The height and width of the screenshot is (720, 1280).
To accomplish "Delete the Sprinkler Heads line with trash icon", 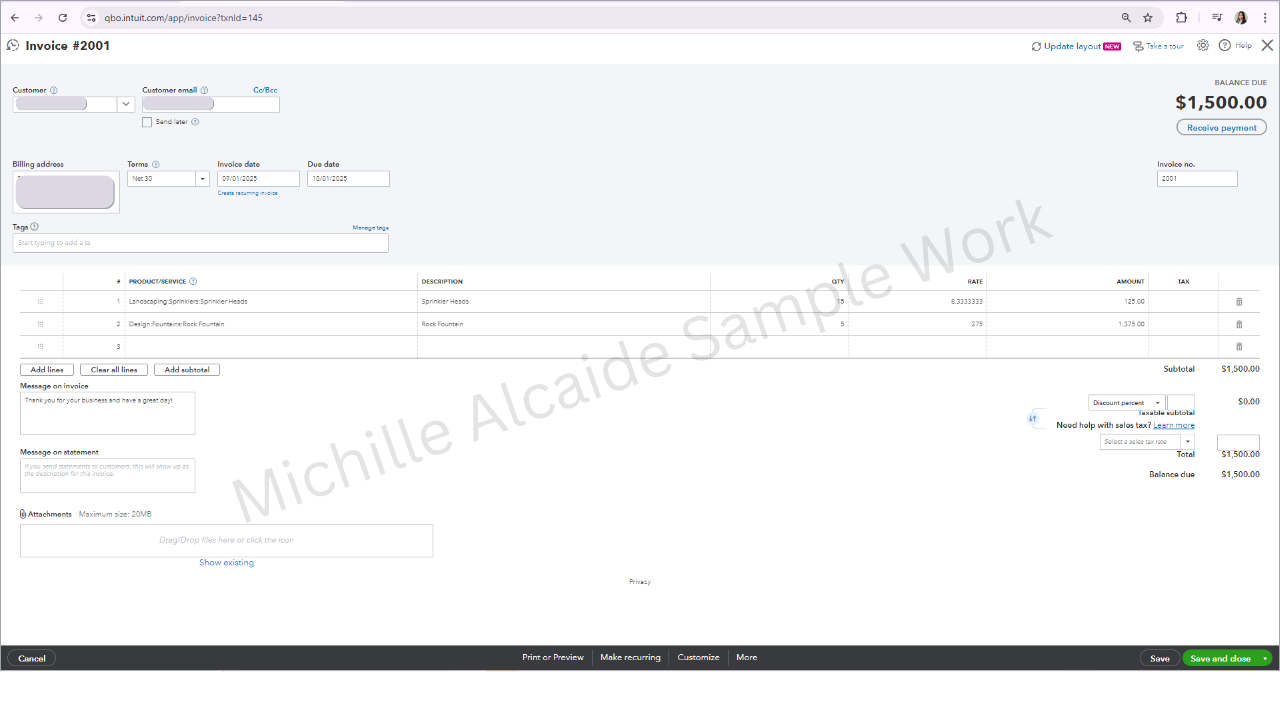I will pyautogui.click(x=1239, y=301).
